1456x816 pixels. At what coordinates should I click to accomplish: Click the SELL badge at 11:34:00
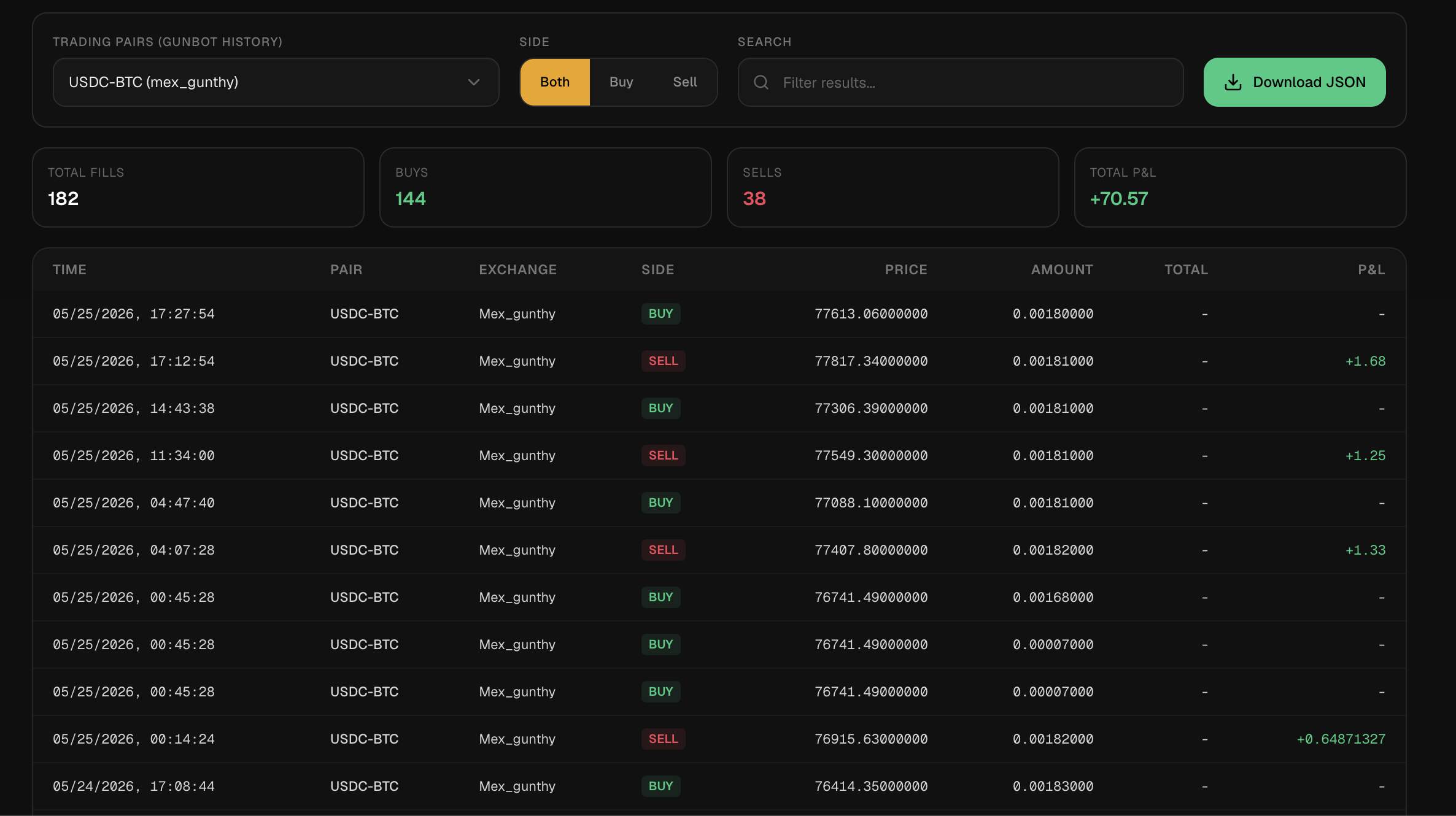pyautogui.click(x=664, y=456)
